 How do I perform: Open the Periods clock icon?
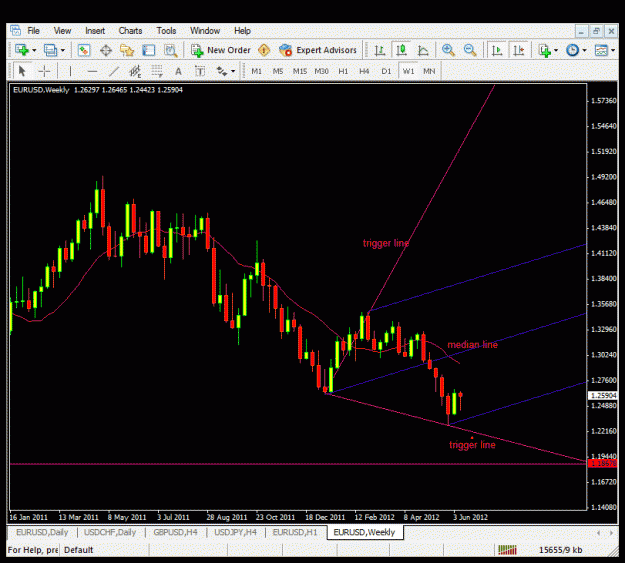pos(572,50)
